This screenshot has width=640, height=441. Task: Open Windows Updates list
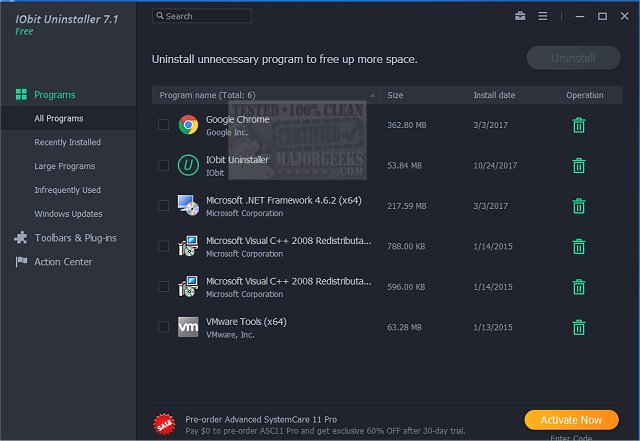click(x=68, y=214)
